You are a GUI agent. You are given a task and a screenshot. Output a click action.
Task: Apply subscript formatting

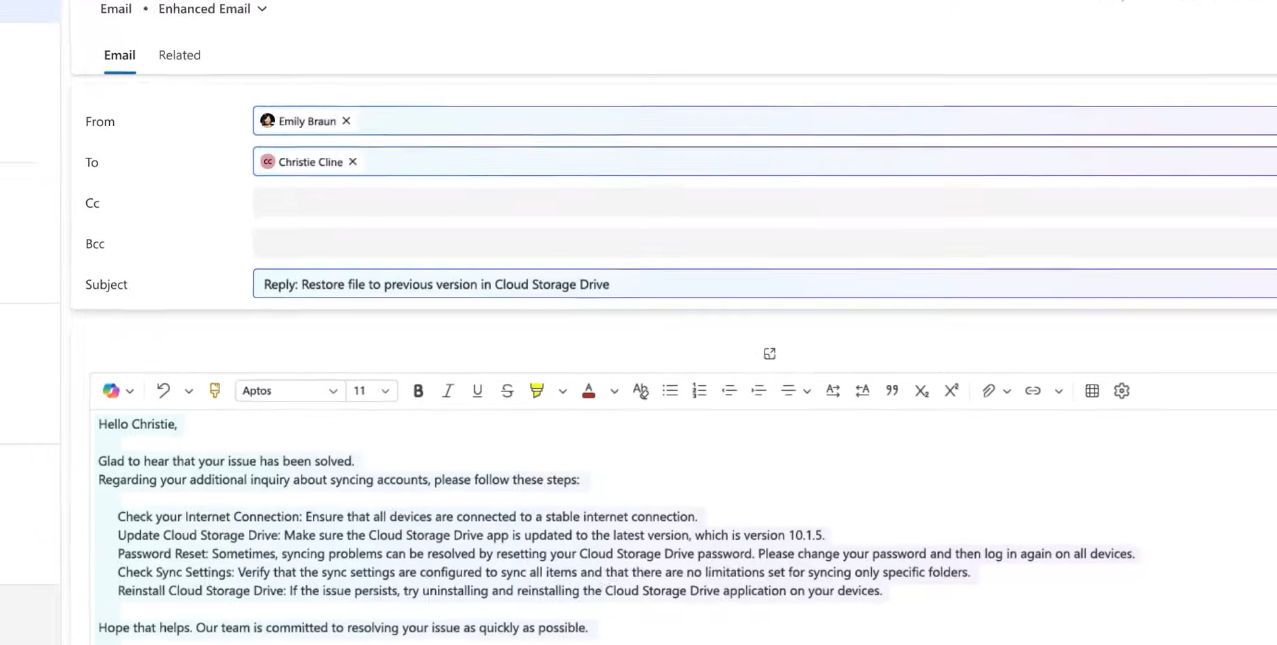point(921,390)
